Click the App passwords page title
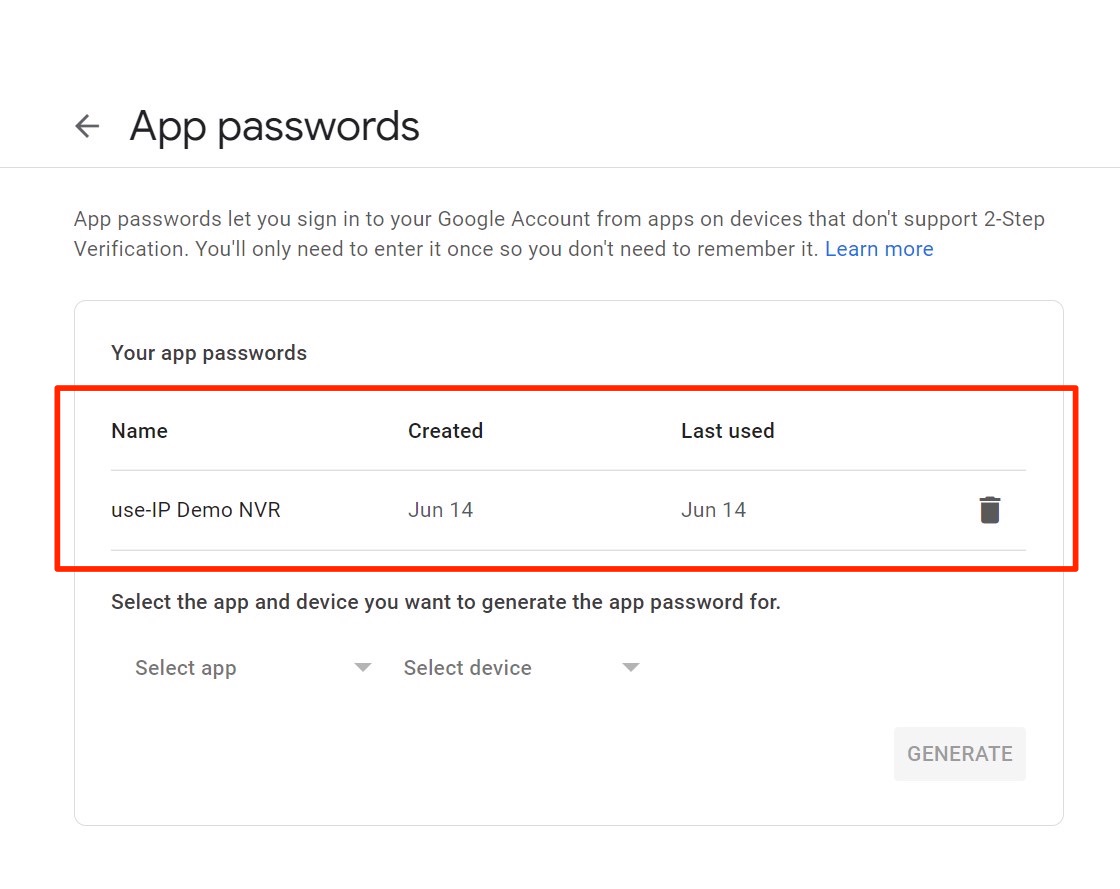The image size is (1120, 889). pyautogui.click(x=274, y=127)
